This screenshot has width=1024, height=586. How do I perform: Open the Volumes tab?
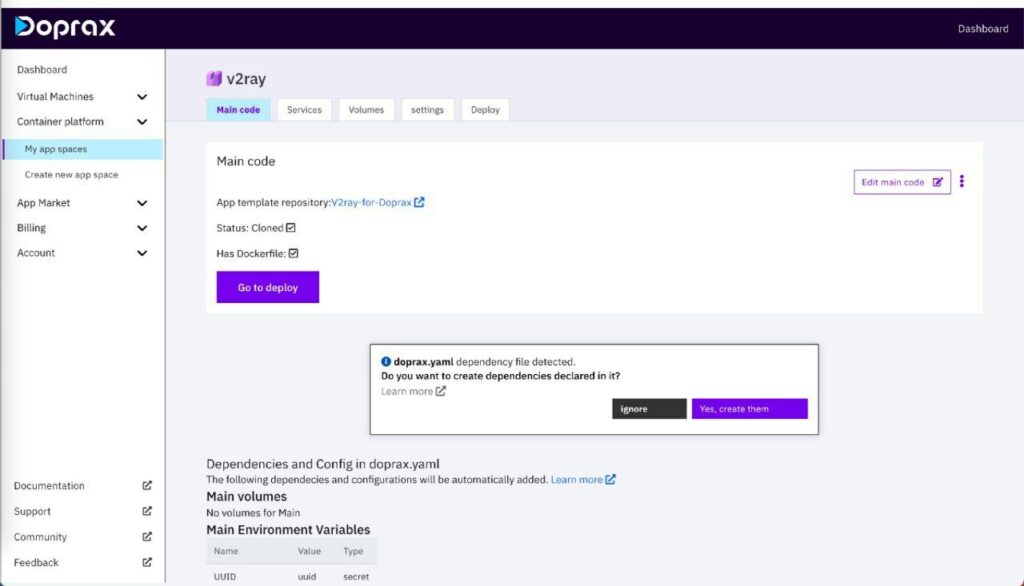[x=366, y=110]
